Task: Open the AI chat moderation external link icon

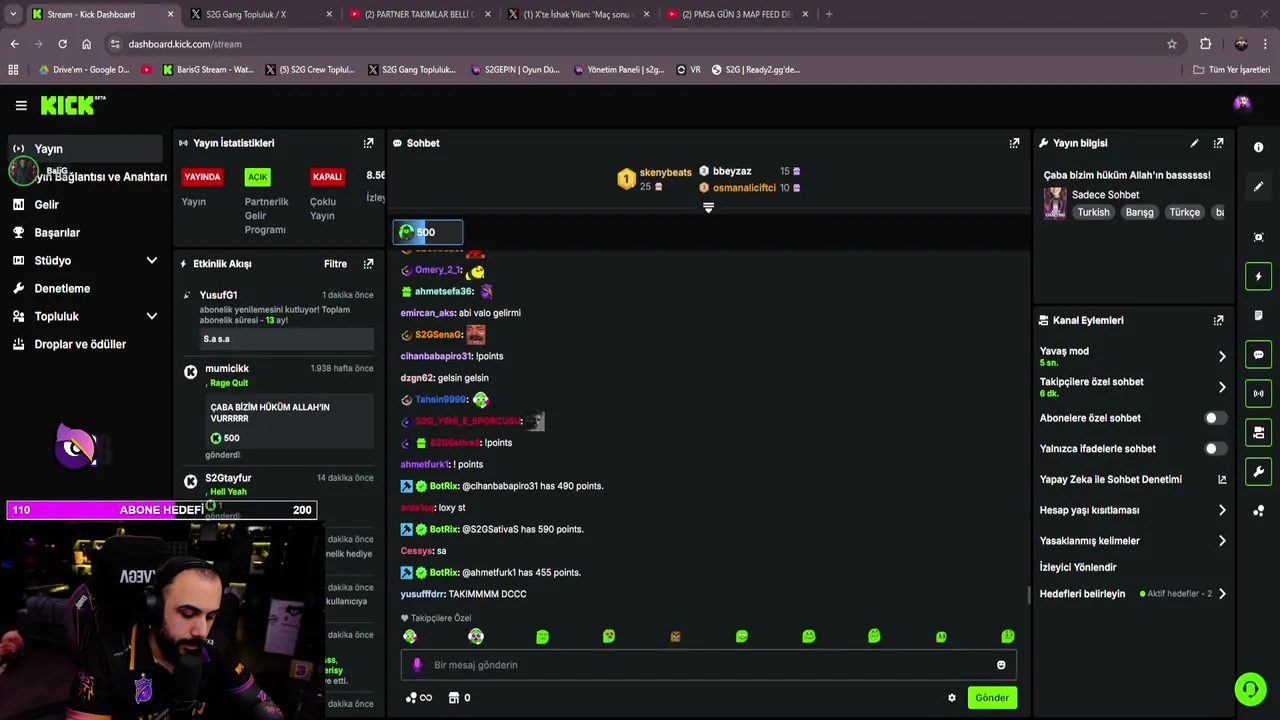Action: [x=1222, y=480]
